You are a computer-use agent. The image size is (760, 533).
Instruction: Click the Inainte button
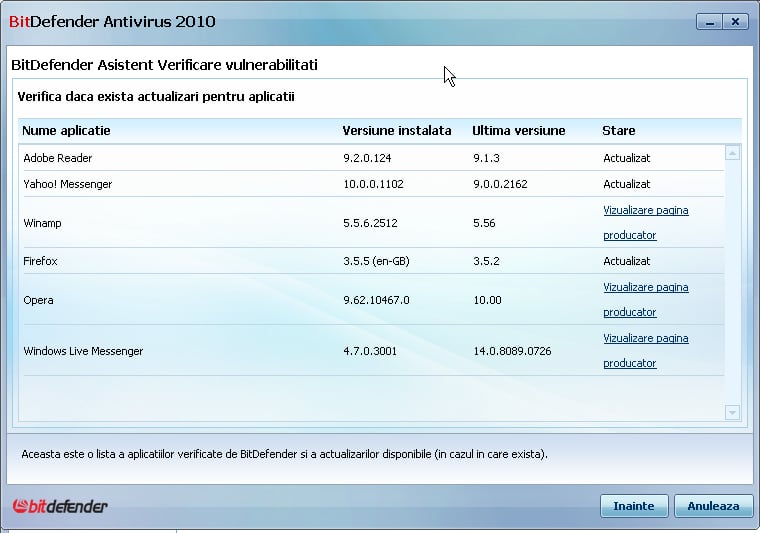634,506
